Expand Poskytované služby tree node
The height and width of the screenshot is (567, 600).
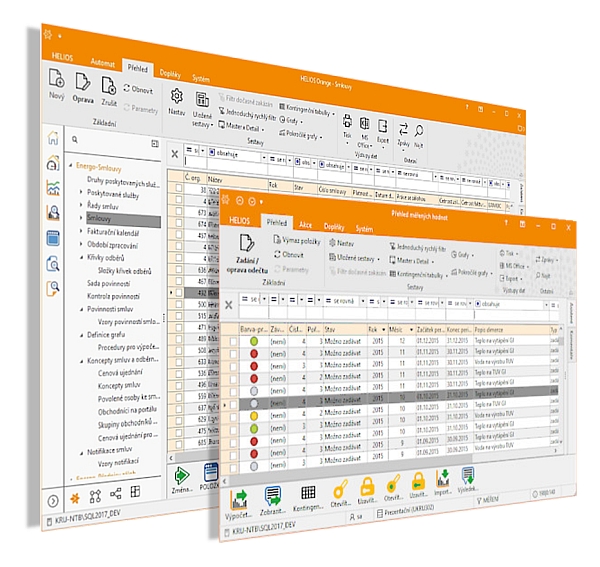81,192
